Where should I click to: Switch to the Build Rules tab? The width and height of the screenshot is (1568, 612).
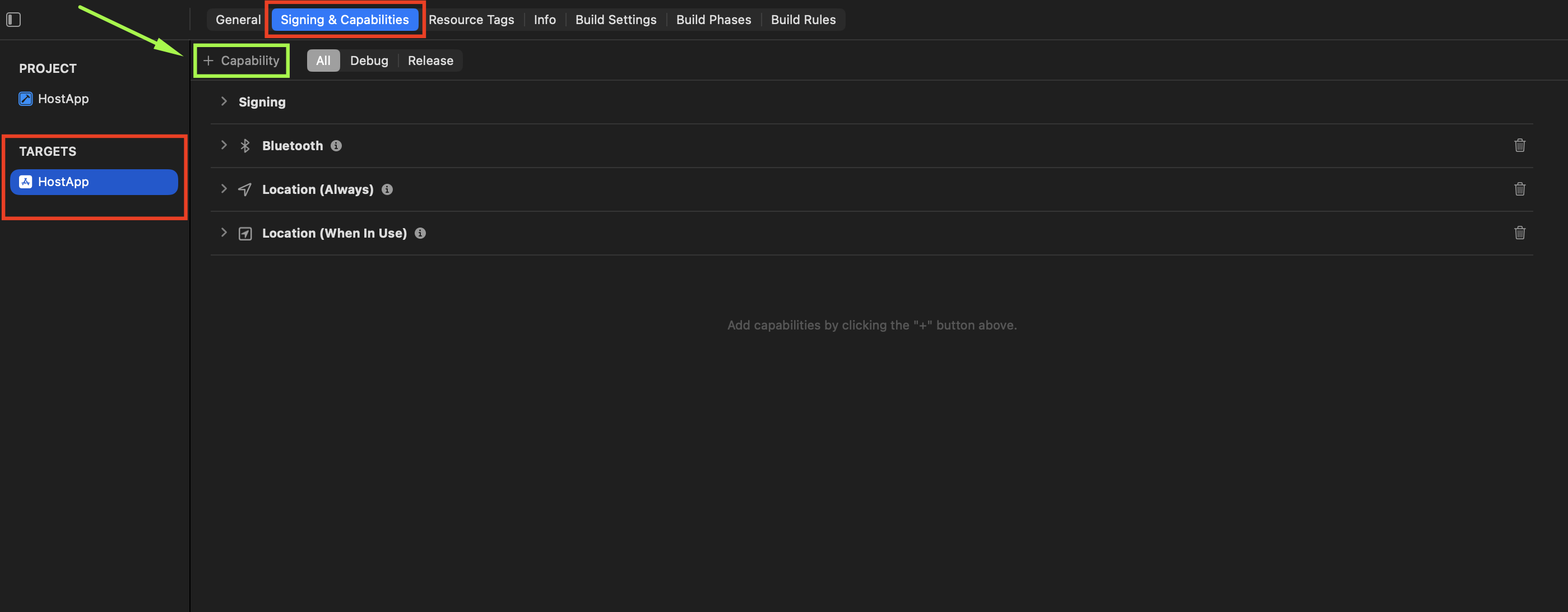pos(803,20)
